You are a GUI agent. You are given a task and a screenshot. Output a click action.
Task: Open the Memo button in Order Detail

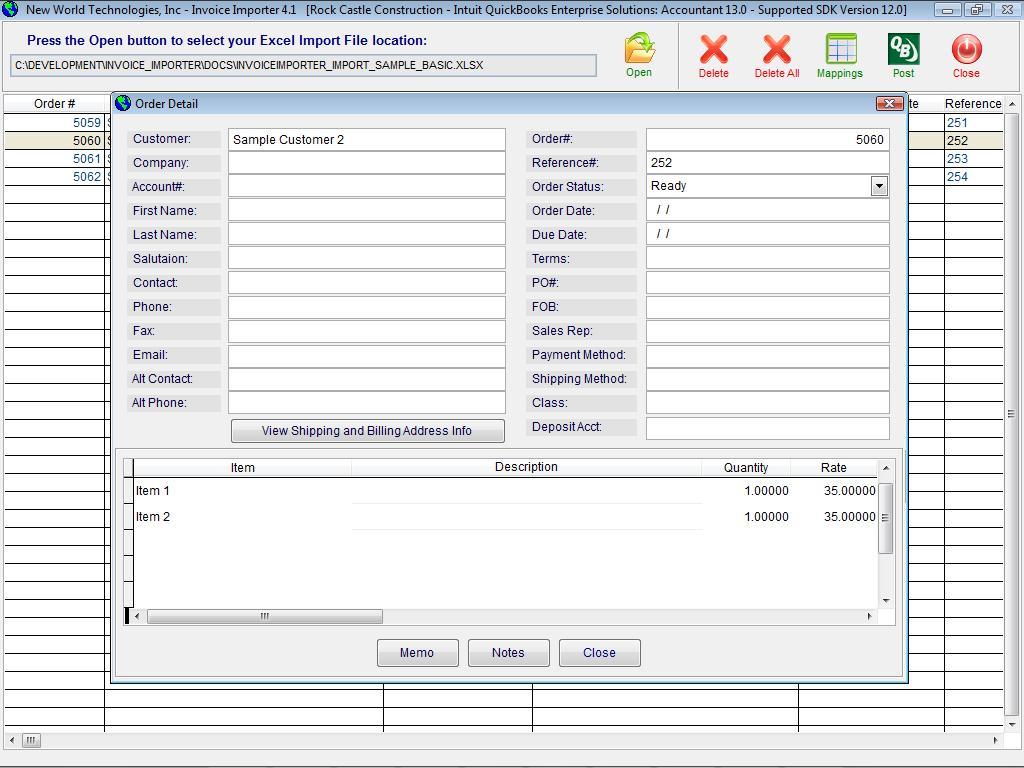coord(417,652)
